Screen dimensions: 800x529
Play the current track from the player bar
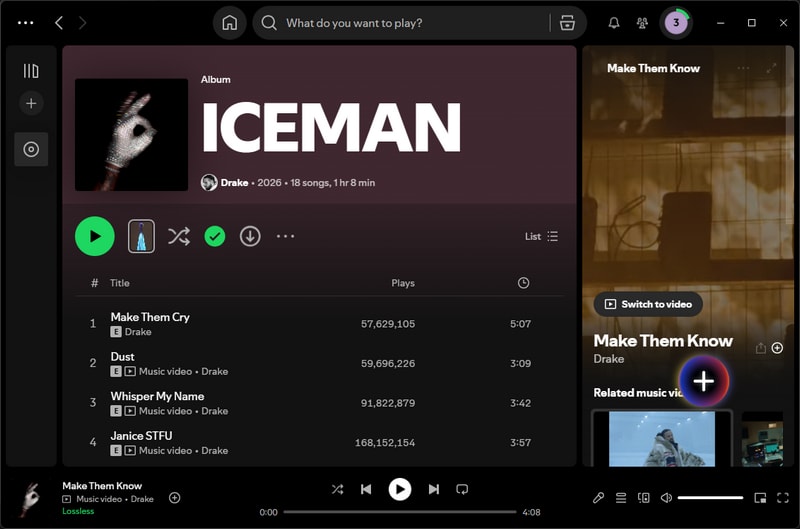[400, 489]
